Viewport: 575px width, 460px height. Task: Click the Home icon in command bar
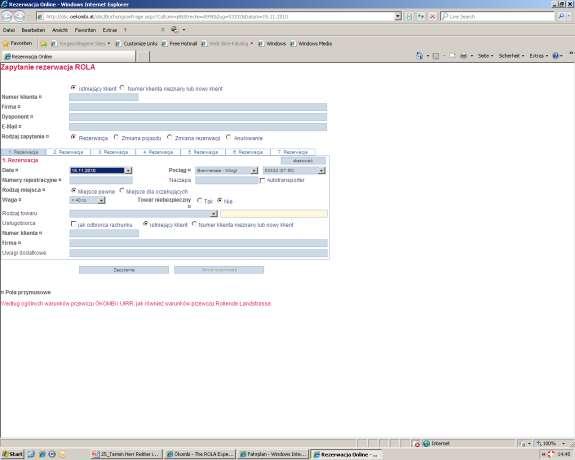(420, 56)
